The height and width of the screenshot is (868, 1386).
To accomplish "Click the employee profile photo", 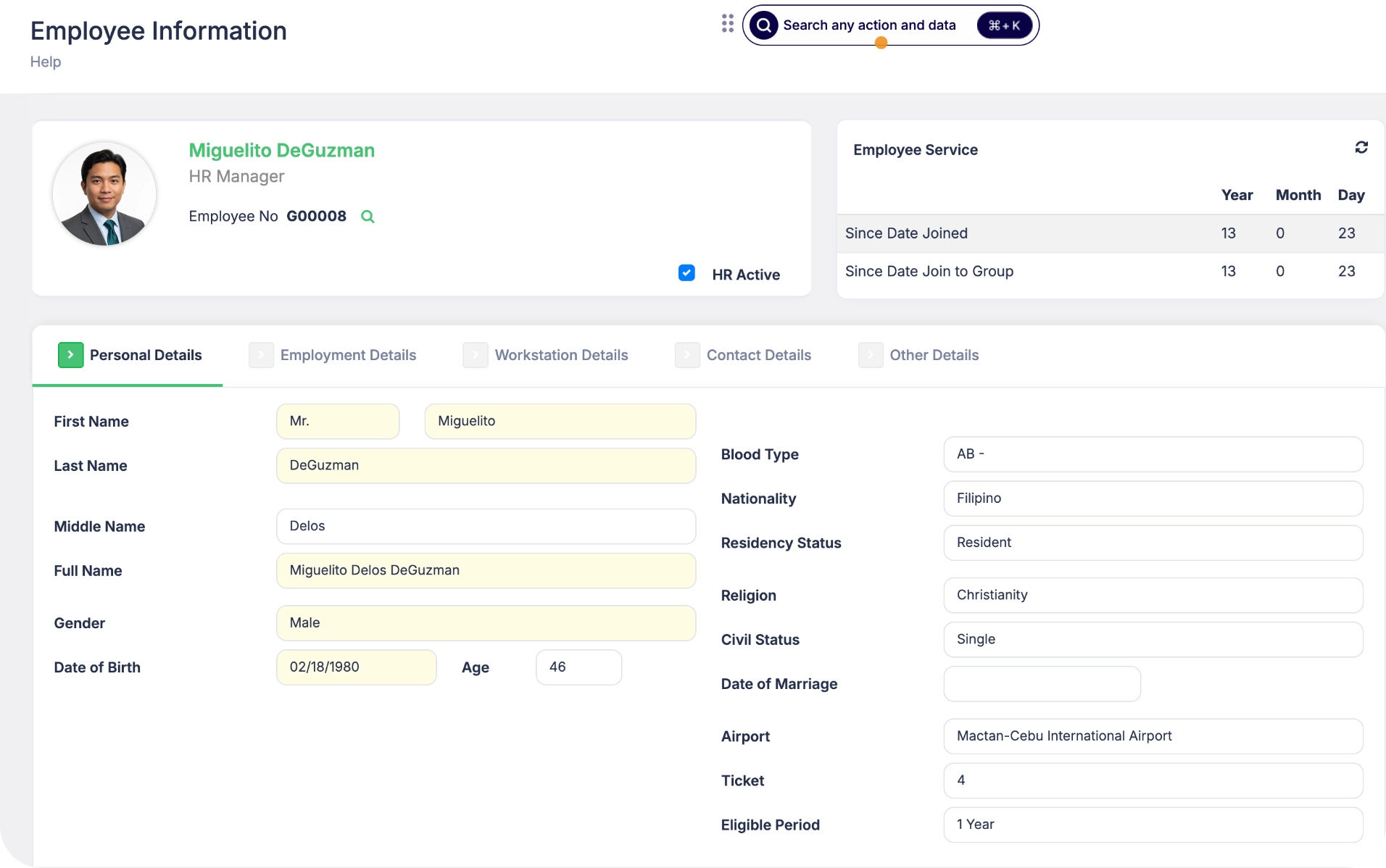I will [104, 193].
